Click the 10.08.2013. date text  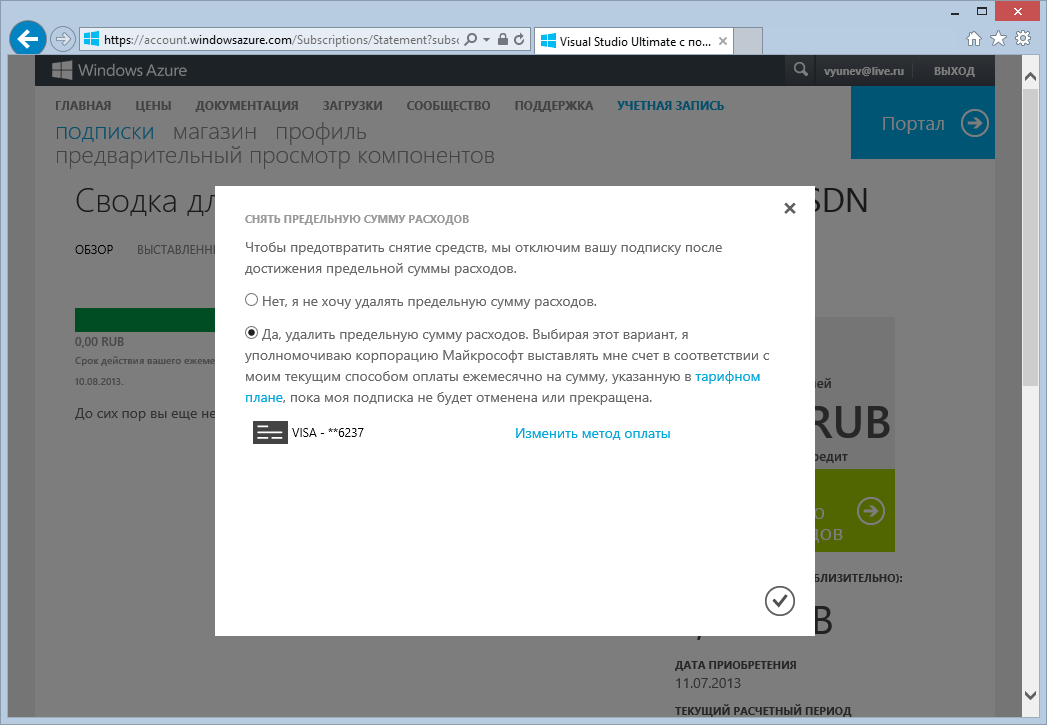[99, 382]
